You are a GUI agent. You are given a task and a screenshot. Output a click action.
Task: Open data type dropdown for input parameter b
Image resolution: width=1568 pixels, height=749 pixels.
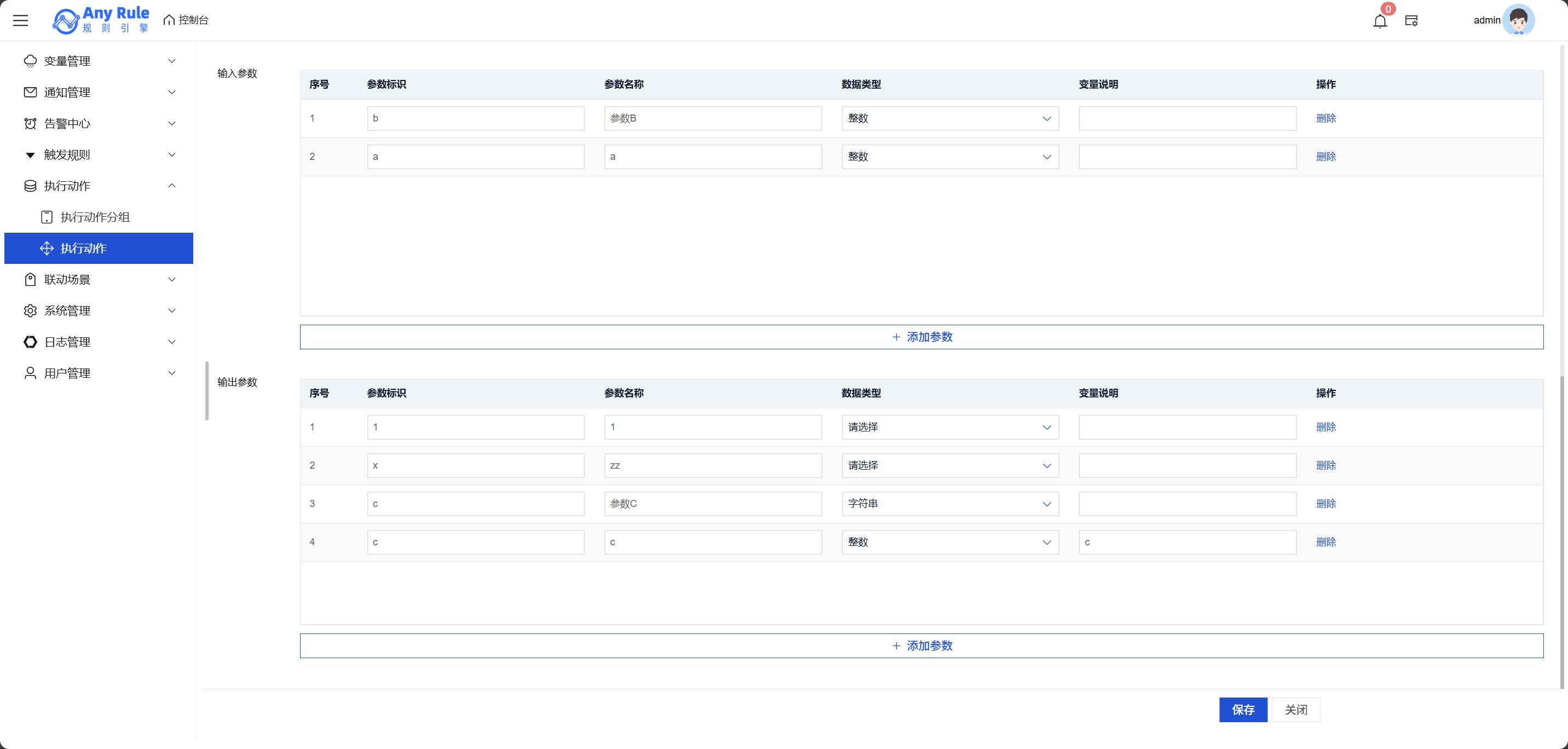coord(949,118)
